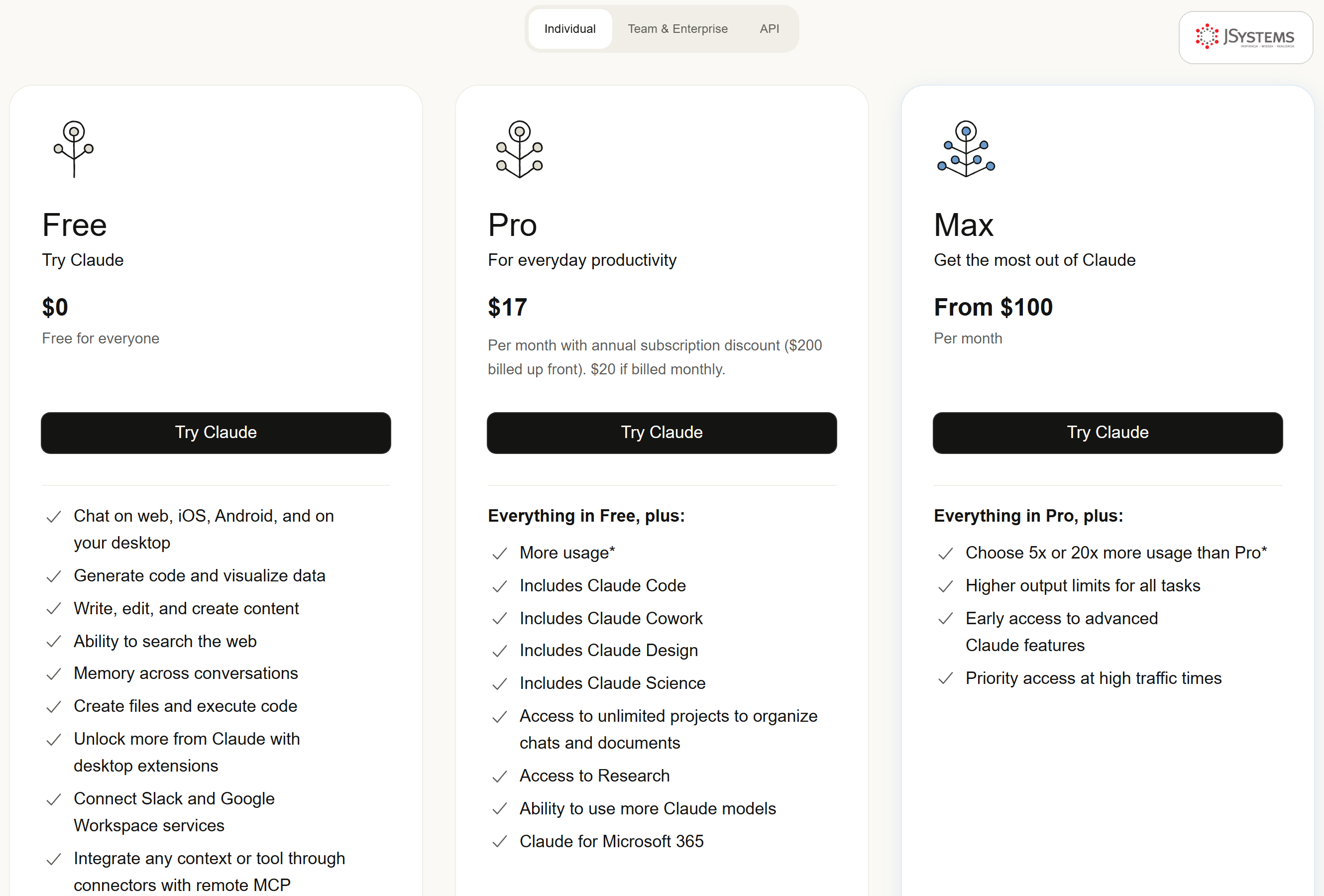Open the JSystems logo badge
Screen dimensions: 1324x896
click(1245, 37)
